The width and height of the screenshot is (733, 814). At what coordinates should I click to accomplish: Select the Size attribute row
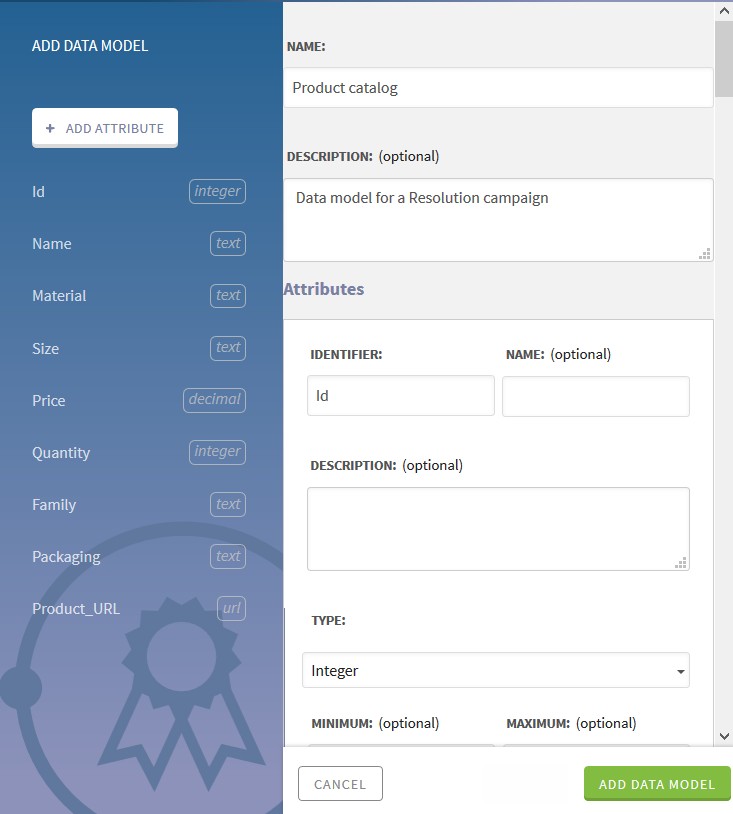pos(139,348)
